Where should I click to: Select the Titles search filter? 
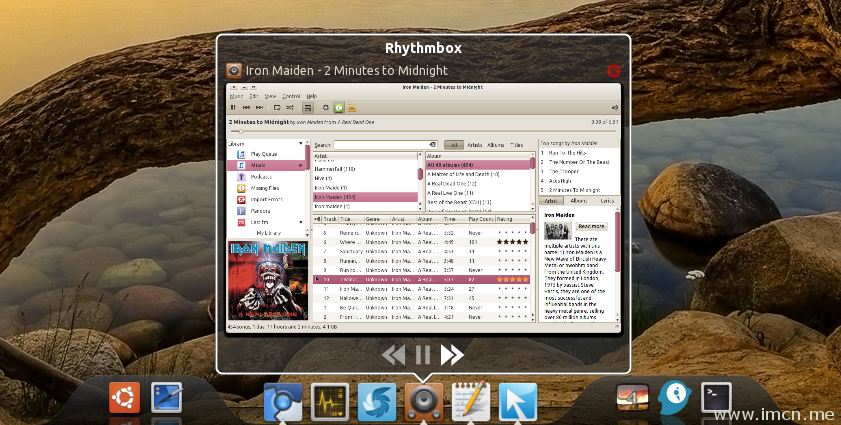tap(517, 145)
